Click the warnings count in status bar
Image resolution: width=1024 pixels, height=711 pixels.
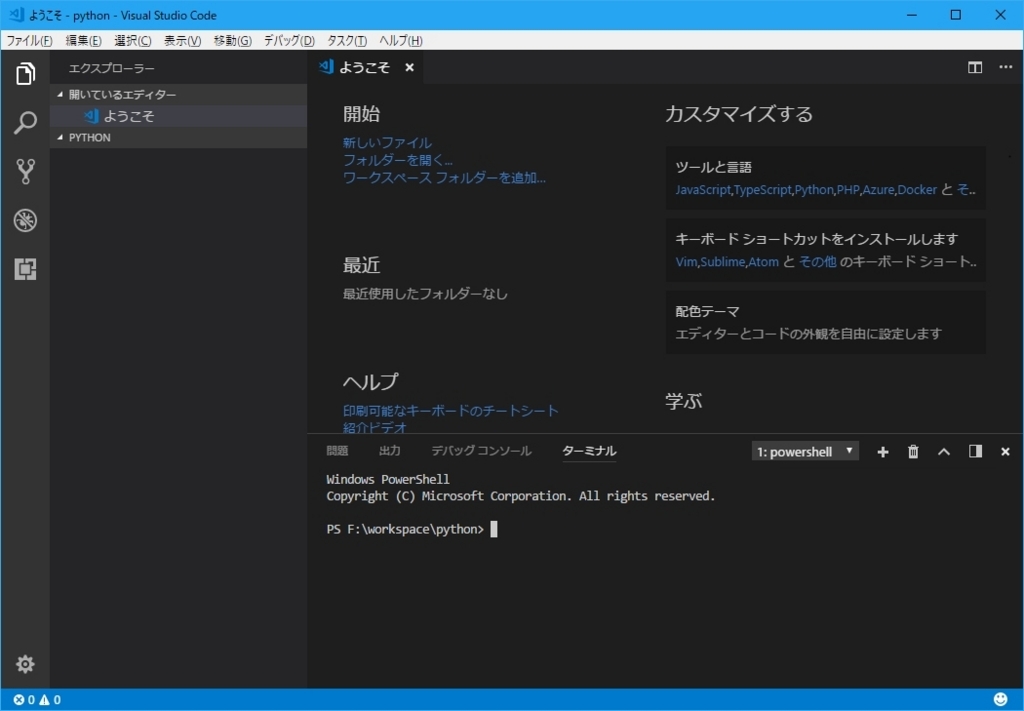50,700
